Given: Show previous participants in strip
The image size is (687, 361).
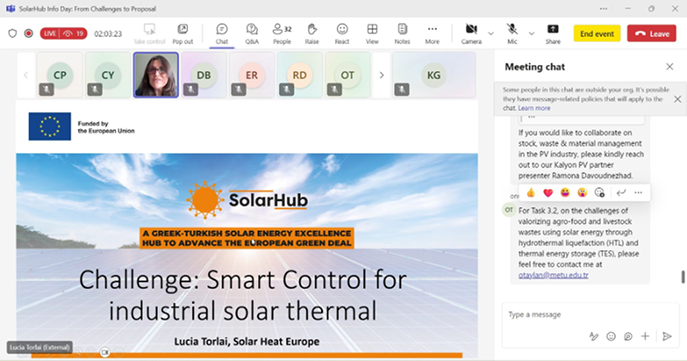Looking at the screenshot, I should point(26,75).
